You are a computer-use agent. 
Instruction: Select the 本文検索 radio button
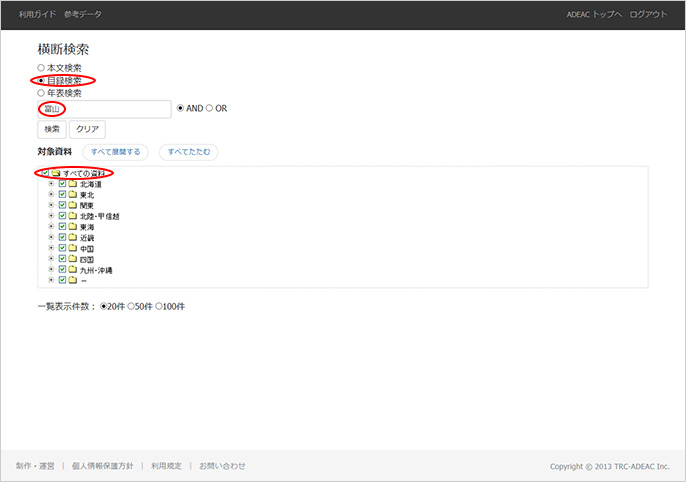click(x=41, y=68)
